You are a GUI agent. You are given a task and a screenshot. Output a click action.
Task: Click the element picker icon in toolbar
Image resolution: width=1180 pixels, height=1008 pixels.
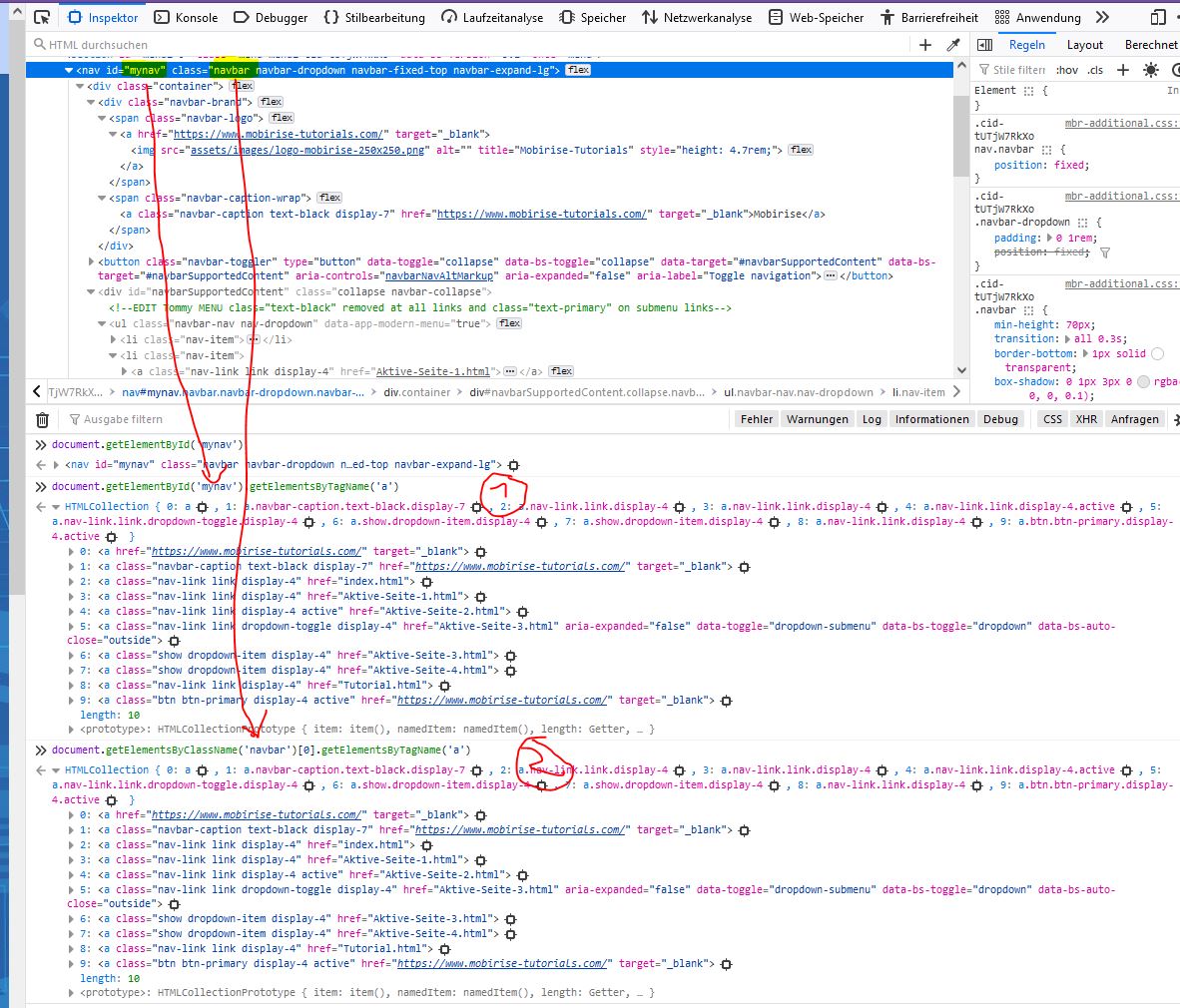[x=41, y=17]
